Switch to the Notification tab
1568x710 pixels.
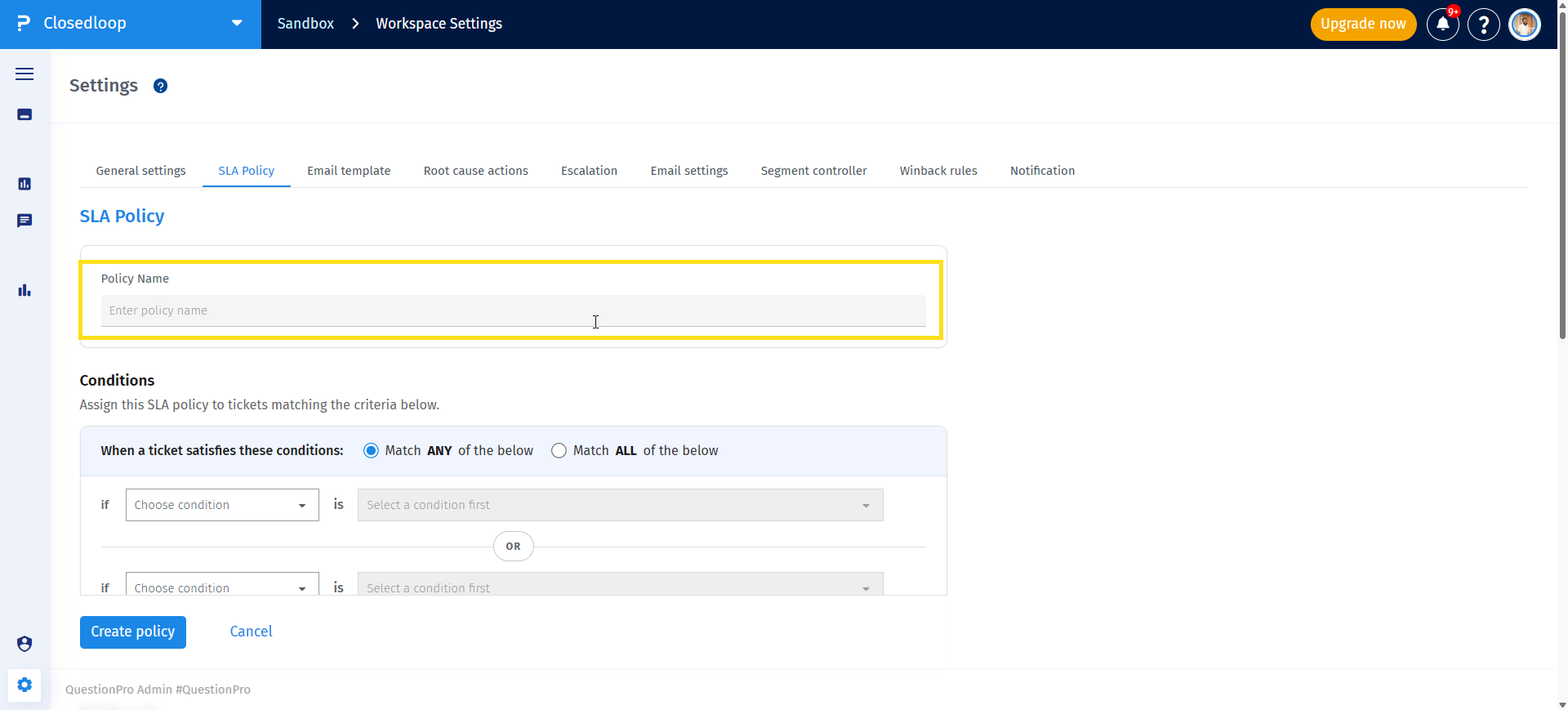[x=1042, y=171]
